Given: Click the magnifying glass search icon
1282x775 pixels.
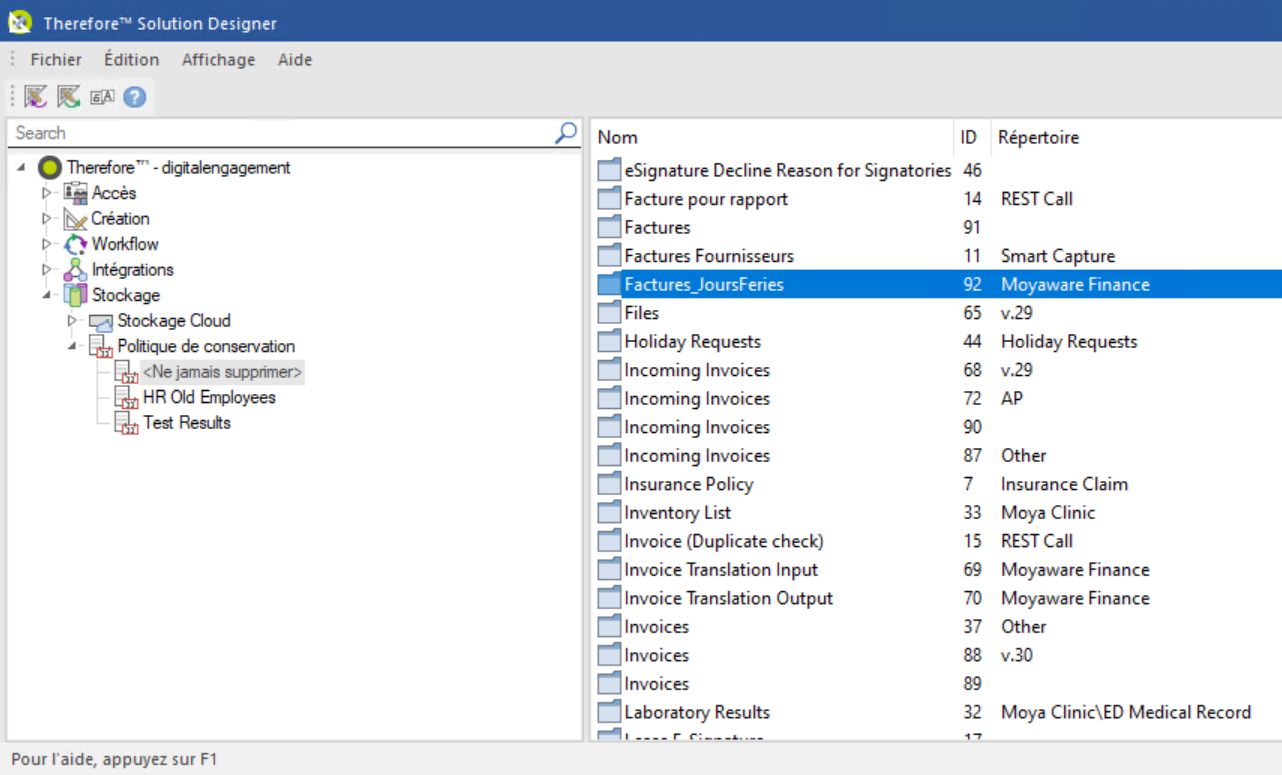Looking at the screenshot, I should click(x=566, y=132).
